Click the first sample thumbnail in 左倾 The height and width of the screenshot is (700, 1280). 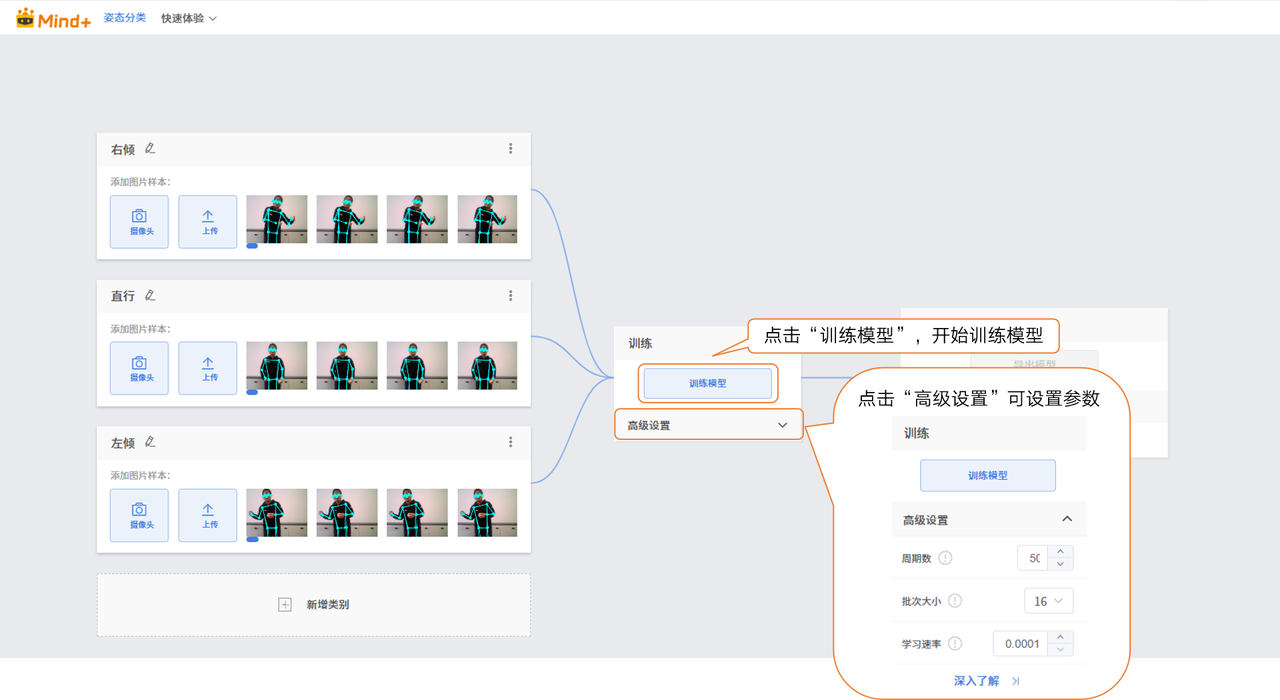tap(277, 513)
